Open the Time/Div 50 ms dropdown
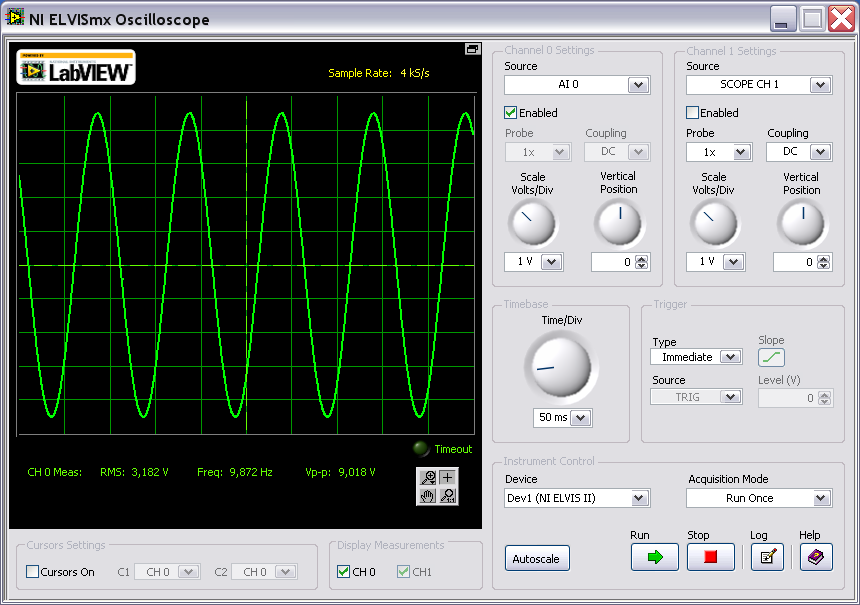Screen dimensions: 860x605 [x=563, y=417]
